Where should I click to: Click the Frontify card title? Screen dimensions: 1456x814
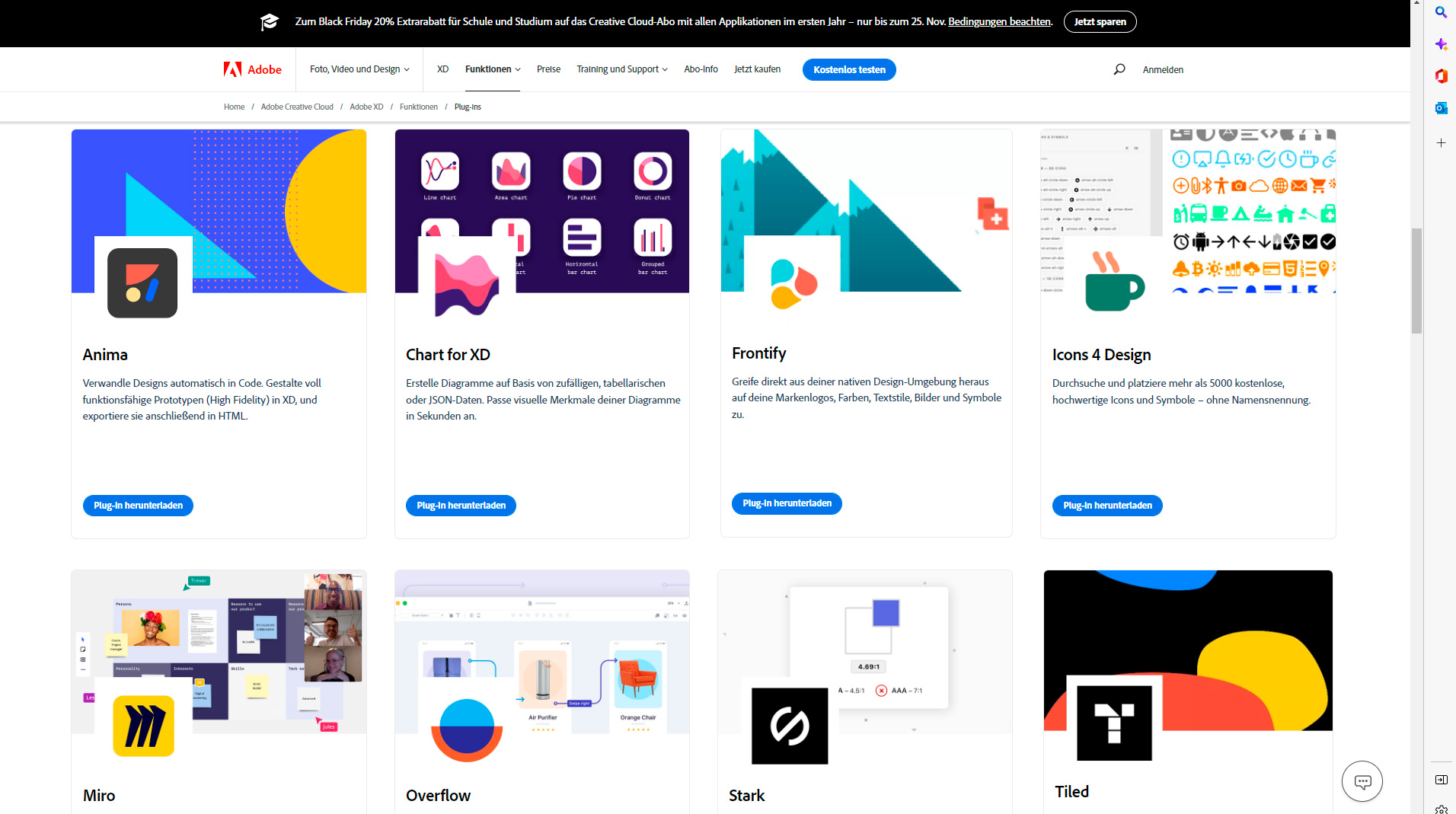758,353
